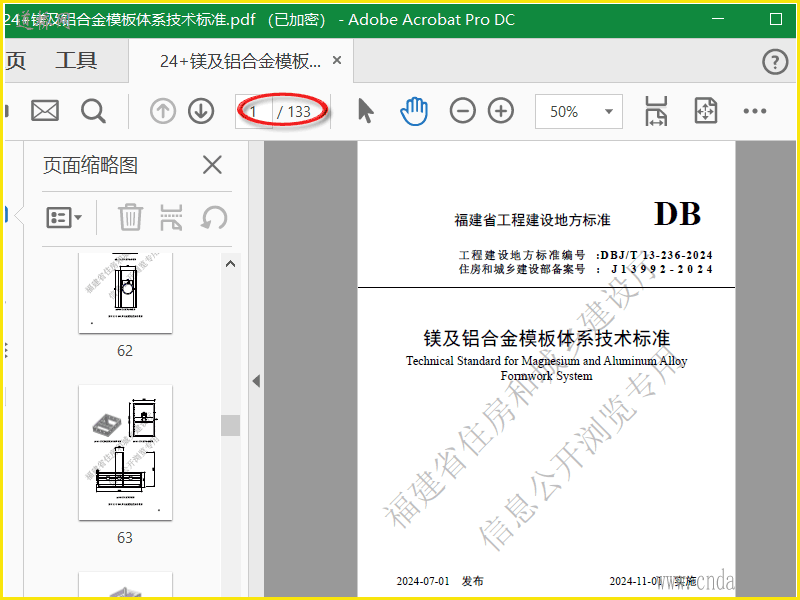800x600 pixels.
Task: Click the 福建省工程建设地方标准 heading
Action: click(x=532, y=220)
